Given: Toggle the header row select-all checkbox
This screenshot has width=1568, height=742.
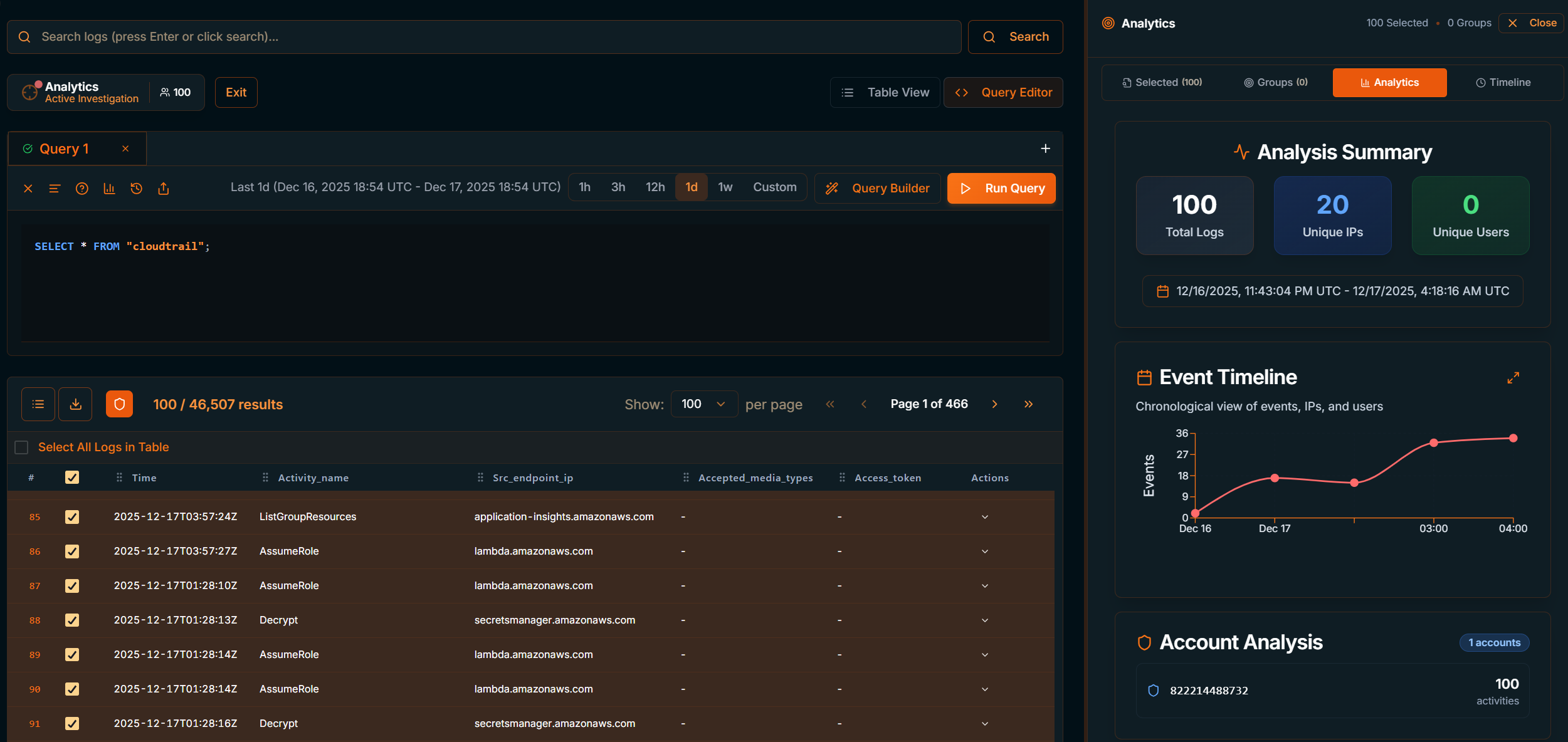Looking at the screenshot, I should 72,478.
